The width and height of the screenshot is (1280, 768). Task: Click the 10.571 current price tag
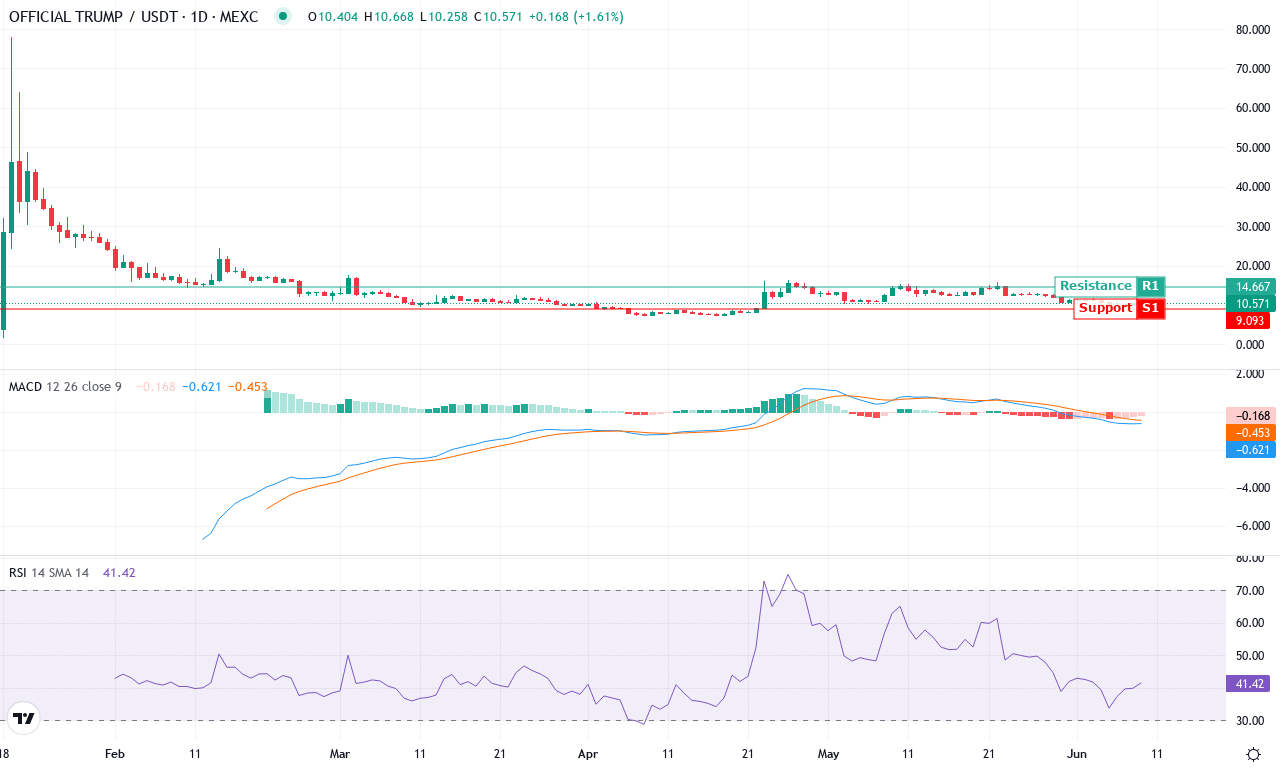[x=1252, y=304]
